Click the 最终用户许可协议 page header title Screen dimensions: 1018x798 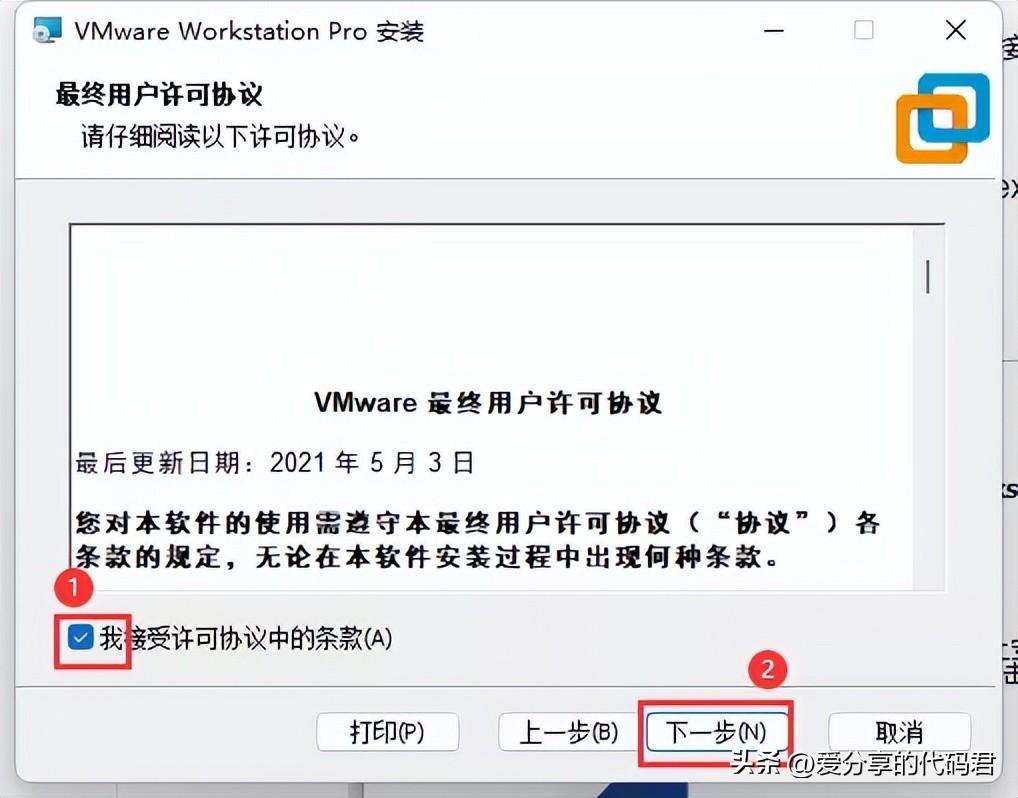pyautogui.click(x=159, y=94)
